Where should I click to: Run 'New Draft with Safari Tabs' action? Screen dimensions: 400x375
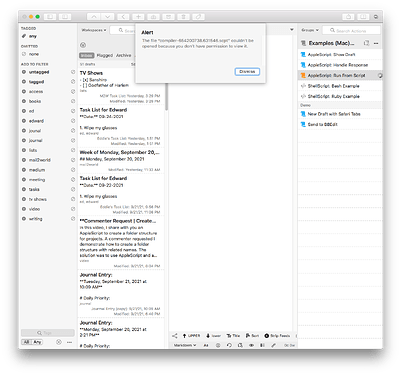(x=340, y=114)
